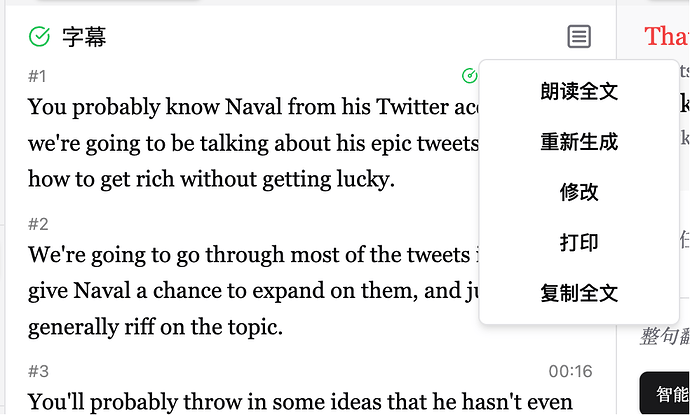Choose 重新生成 in the dropdown menu
The width and height of the screenshot is (690, 415).
(579, 142)
